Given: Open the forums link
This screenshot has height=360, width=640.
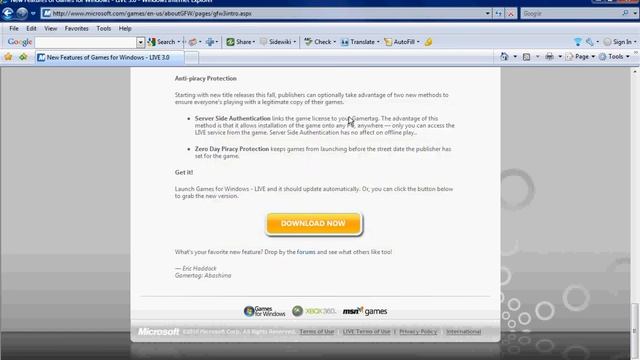Looking at the screenshot, I should [x=306, y=252].
